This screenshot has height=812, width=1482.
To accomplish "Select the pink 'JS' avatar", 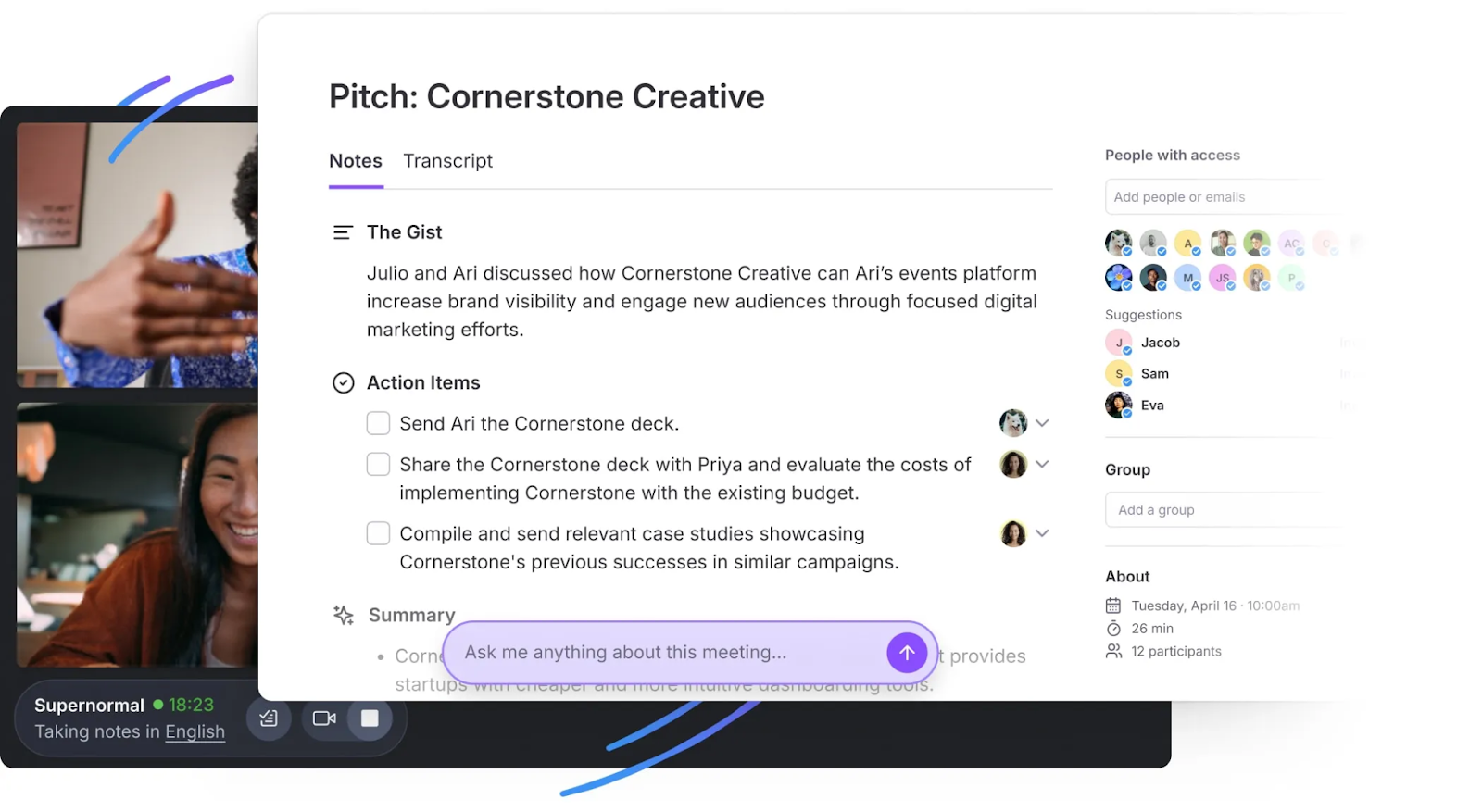I will (x=1223, y=278).
